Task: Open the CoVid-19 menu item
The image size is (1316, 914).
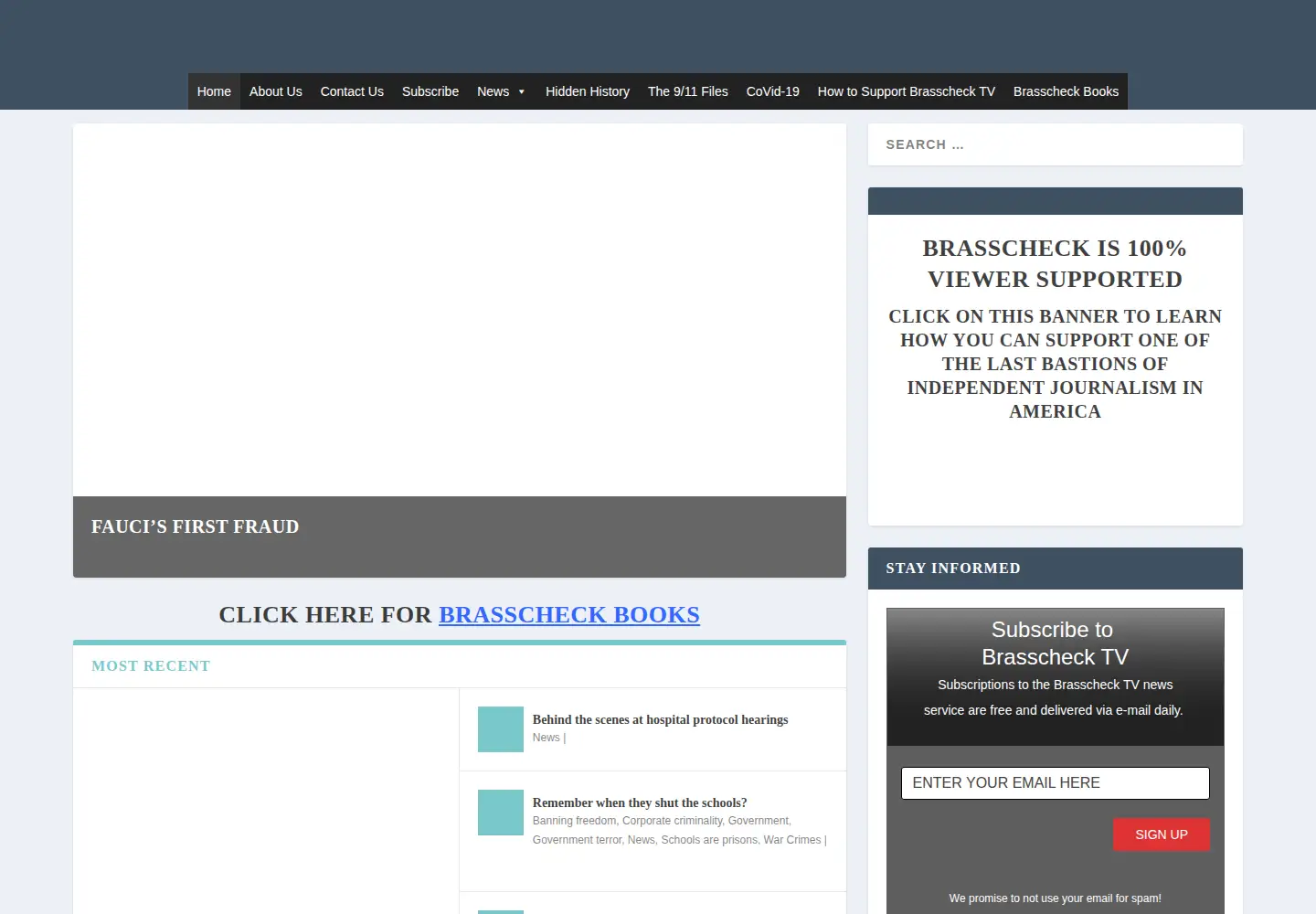Action: pyautogui.click(x=773, y=91)
